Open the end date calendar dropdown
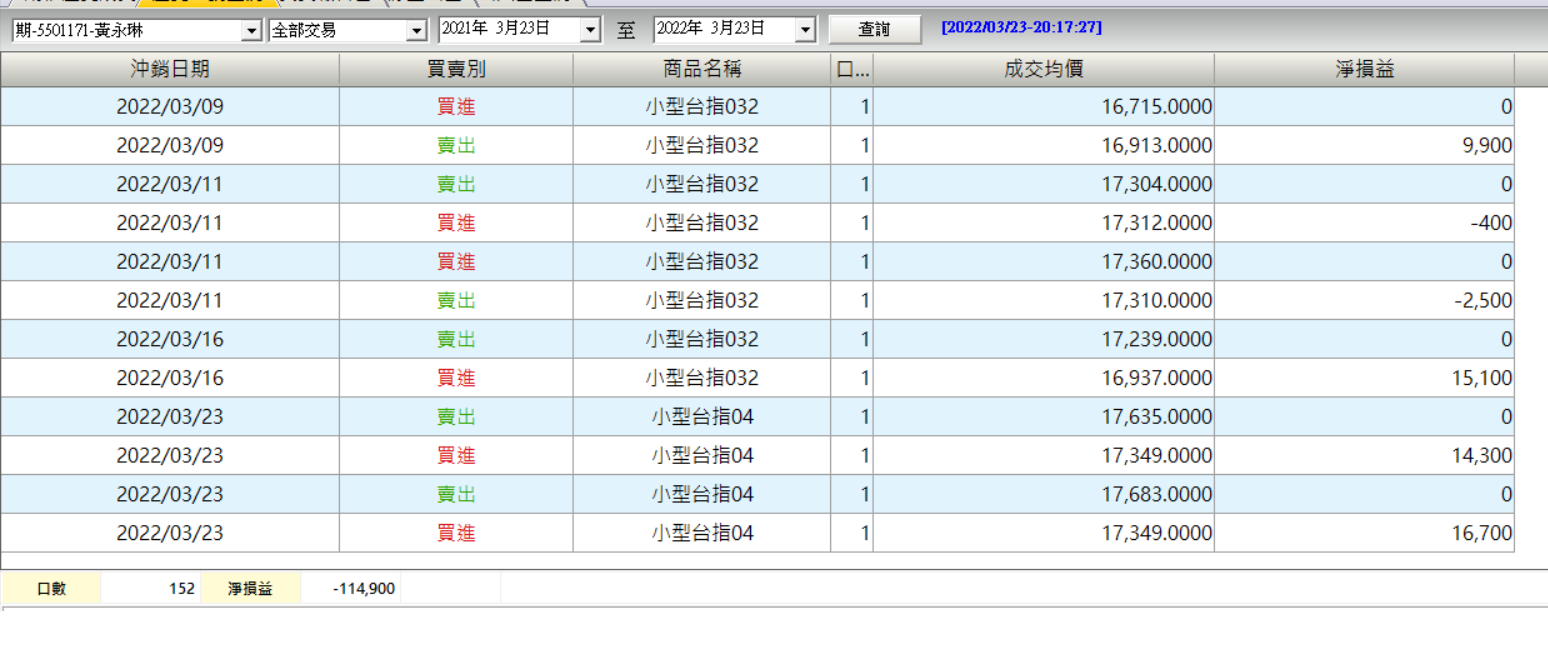 point(806,31)
